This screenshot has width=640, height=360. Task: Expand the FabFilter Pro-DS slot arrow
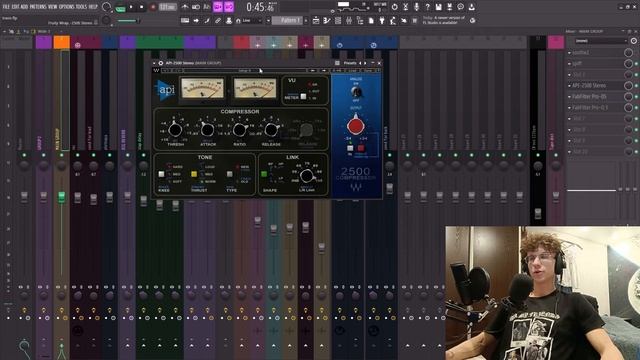click(x=569, y=97)
